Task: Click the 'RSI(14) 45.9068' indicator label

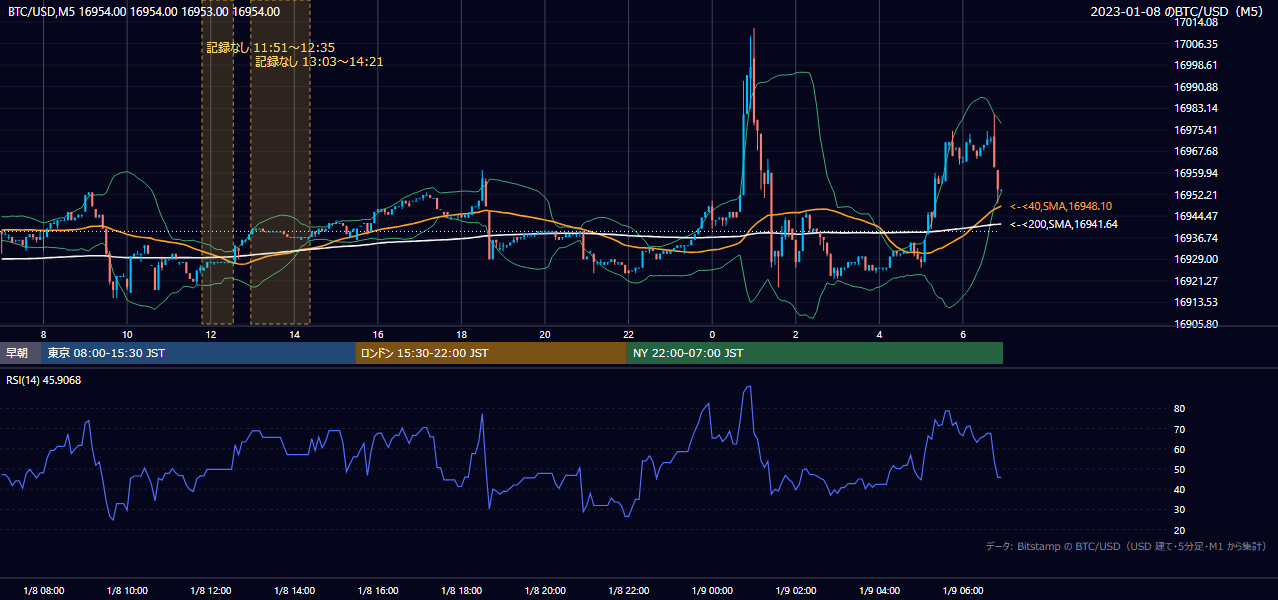Action: point(44,380)
